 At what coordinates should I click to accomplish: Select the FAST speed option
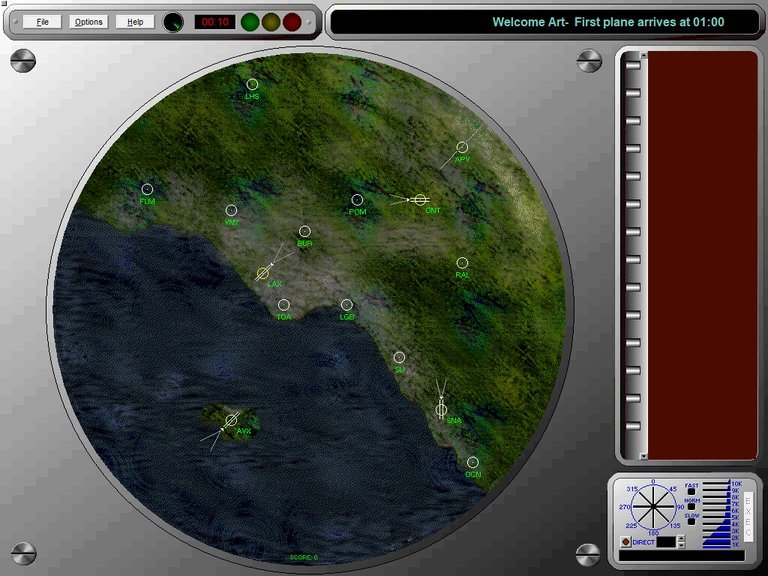(x=691, y=492)
